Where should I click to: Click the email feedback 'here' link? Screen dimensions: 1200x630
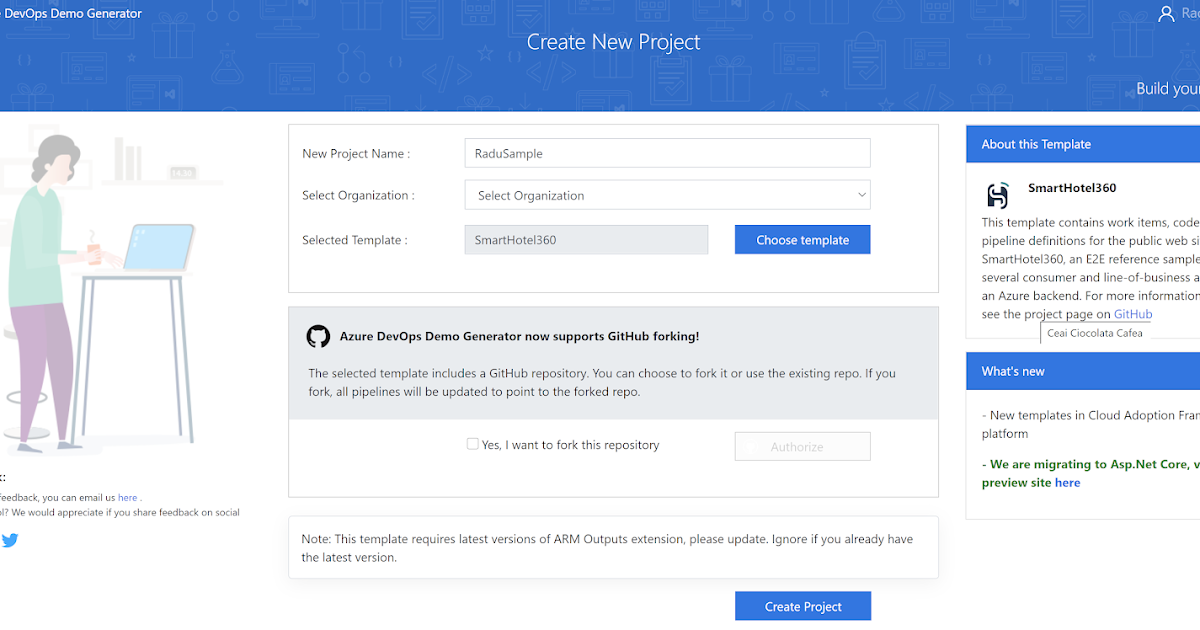(127, 497)
